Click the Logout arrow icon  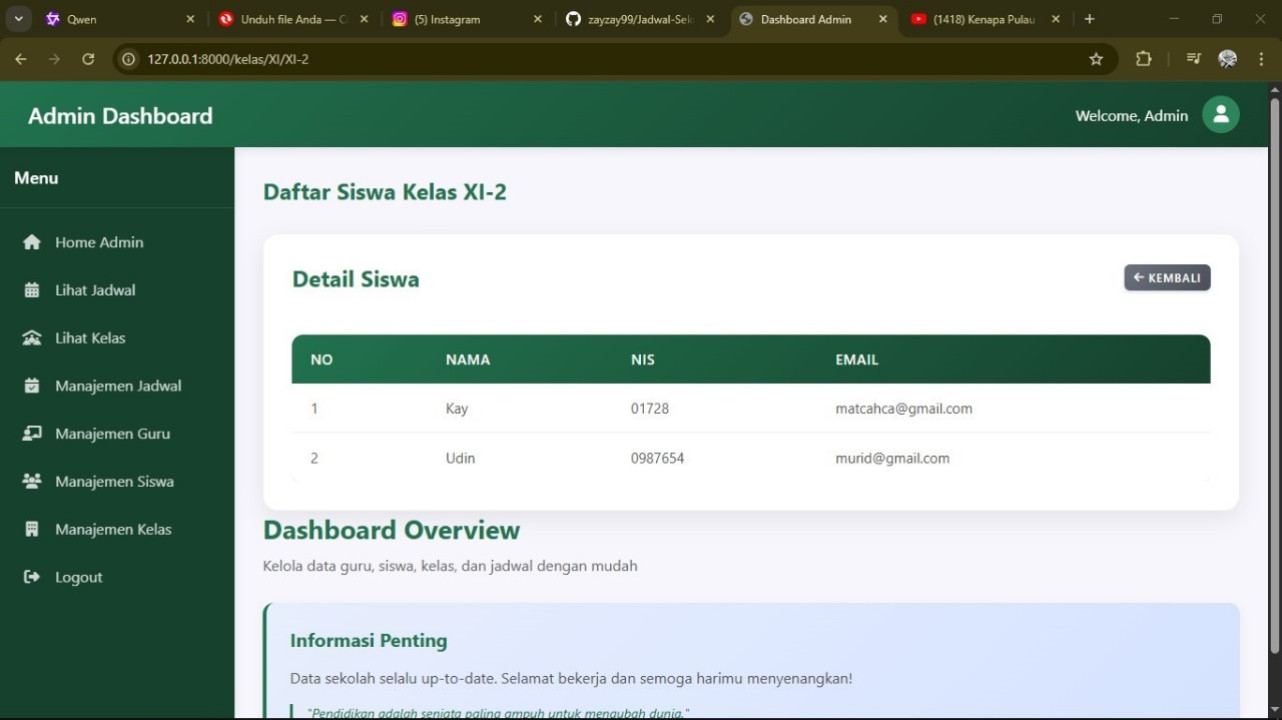32,577
